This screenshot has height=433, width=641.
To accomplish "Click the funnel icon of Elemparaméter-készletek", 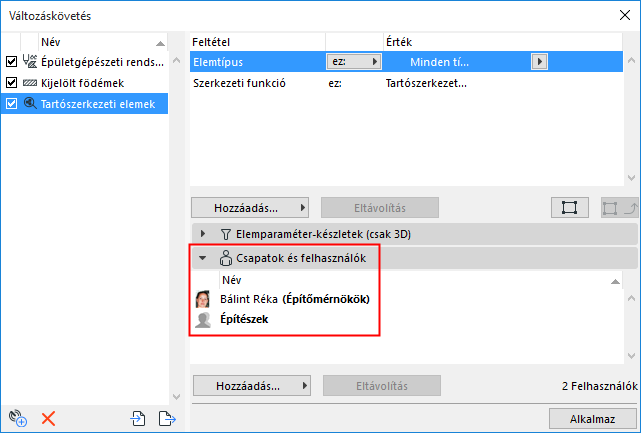I will (225, 234).
